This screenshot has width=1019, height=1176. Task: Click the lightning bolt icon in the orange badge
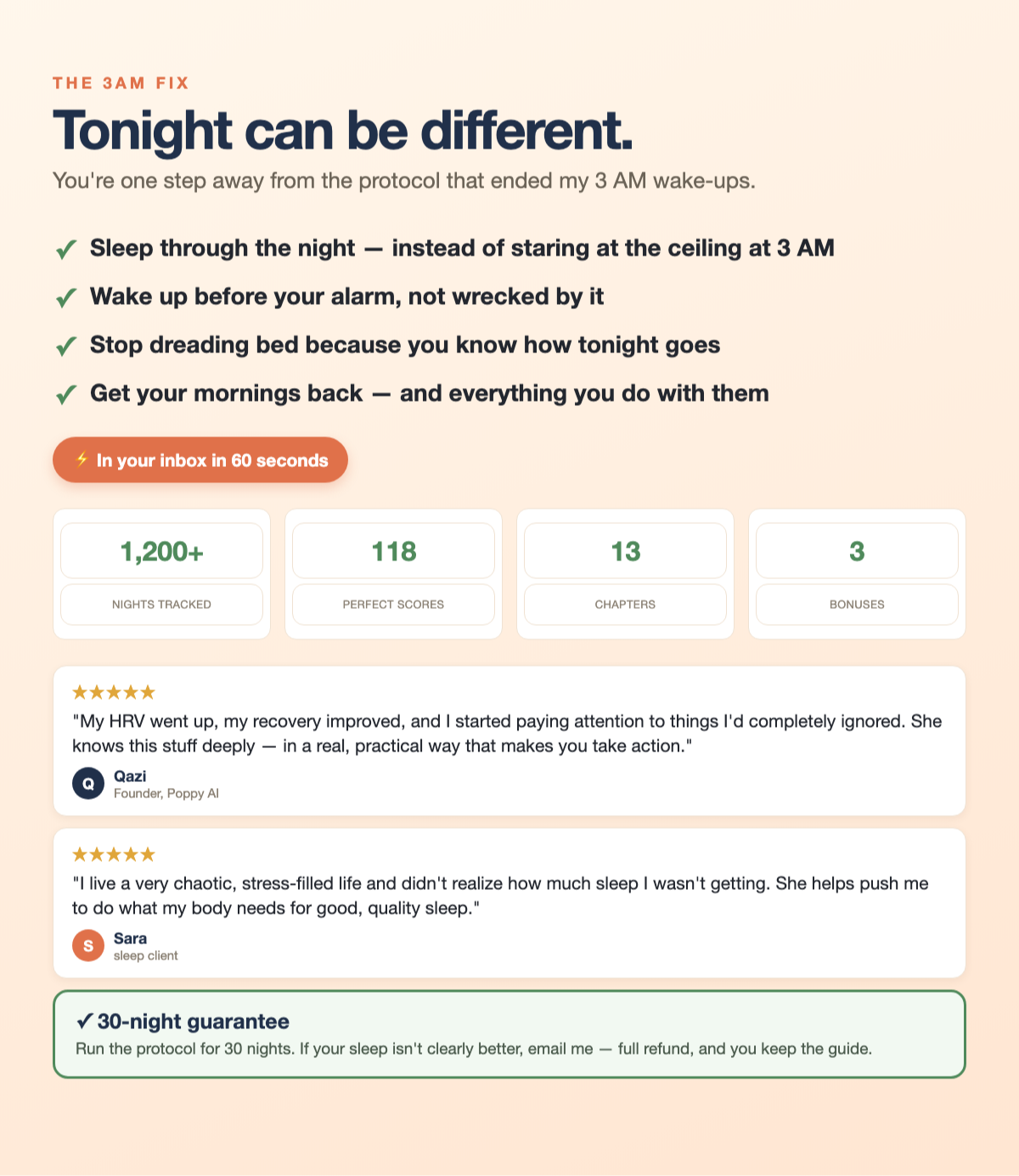tap(82, 459)
